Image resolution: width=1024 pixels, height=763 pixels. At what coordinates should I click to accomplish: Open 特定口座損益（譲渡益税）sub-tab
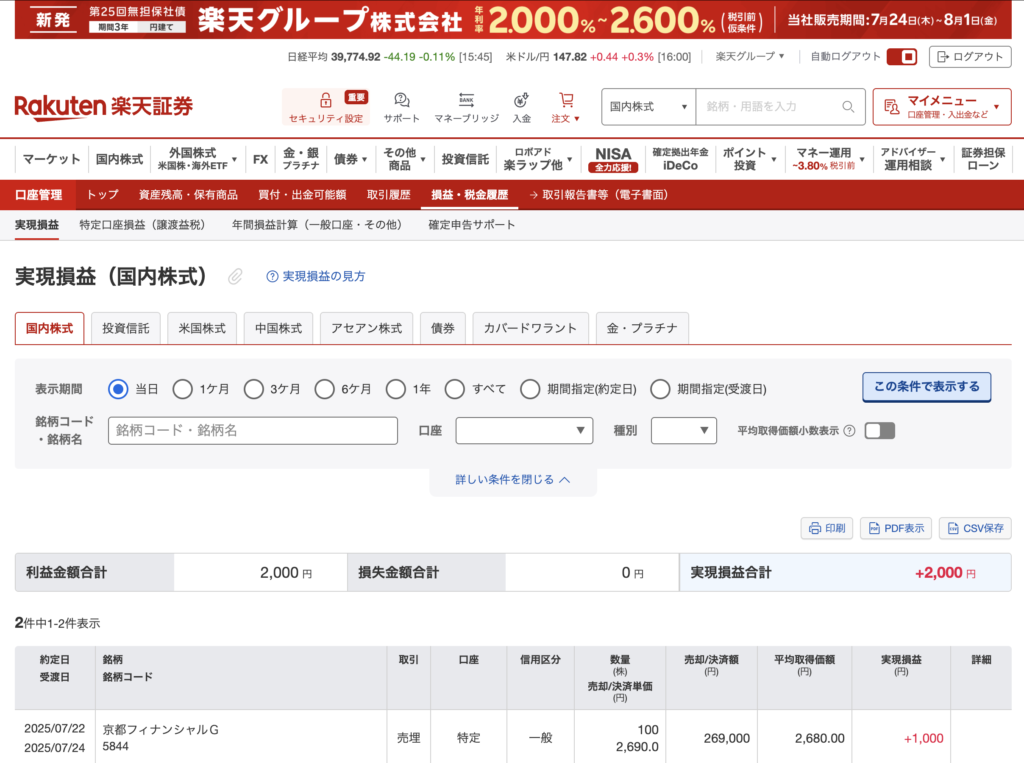(142, 225)
